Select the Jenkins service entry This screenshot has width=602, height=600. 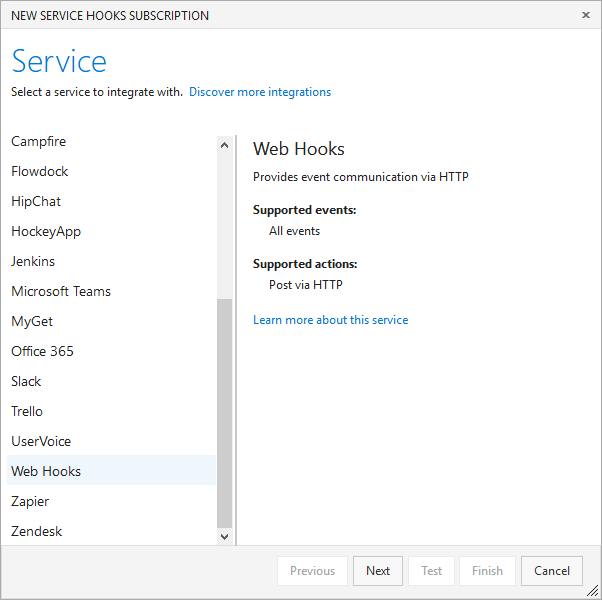click(x=33, y=262)
